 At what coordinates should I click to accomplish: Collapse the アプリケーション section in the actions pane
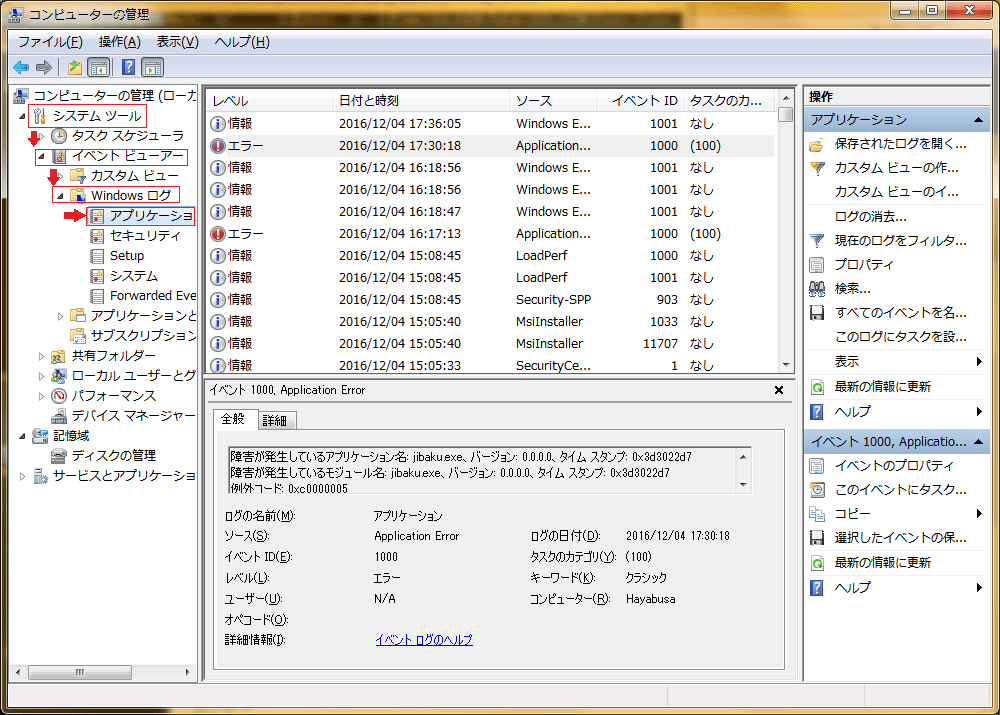coord(978,120)
